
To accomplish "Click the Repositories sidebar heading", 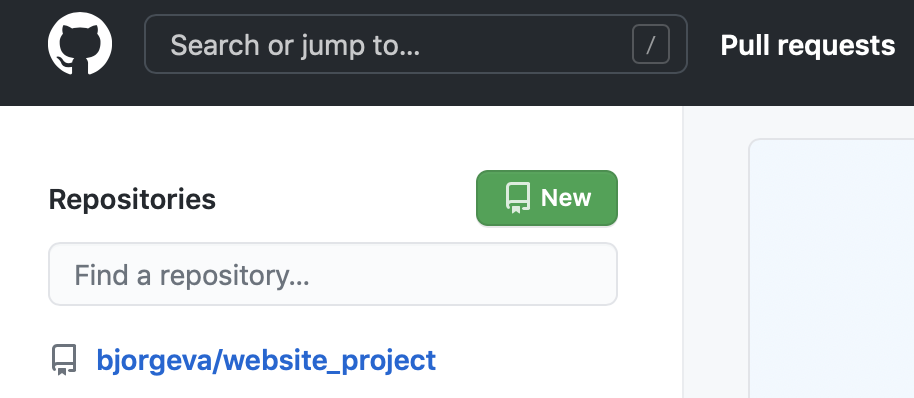I will [132, 199].
